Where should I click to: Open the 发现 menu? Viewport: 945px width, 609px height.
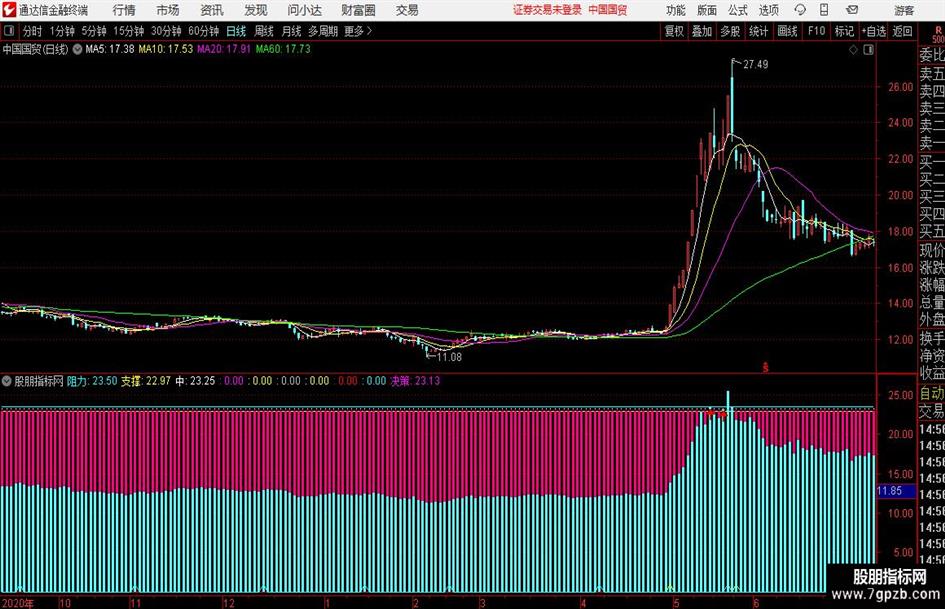(256, 10)
